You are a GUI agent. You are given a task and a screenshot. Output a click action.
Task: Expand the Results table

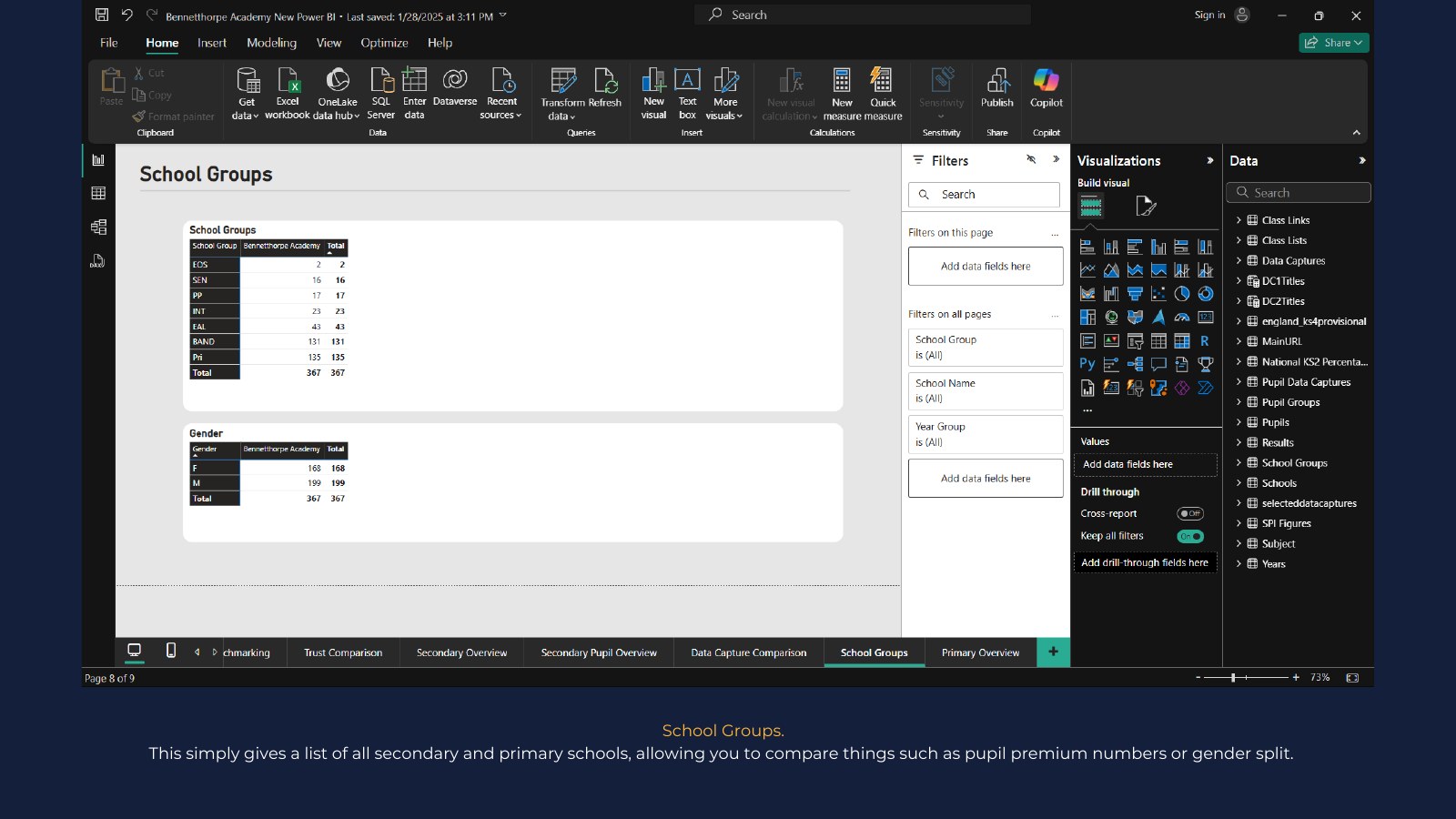(1239, 443)
